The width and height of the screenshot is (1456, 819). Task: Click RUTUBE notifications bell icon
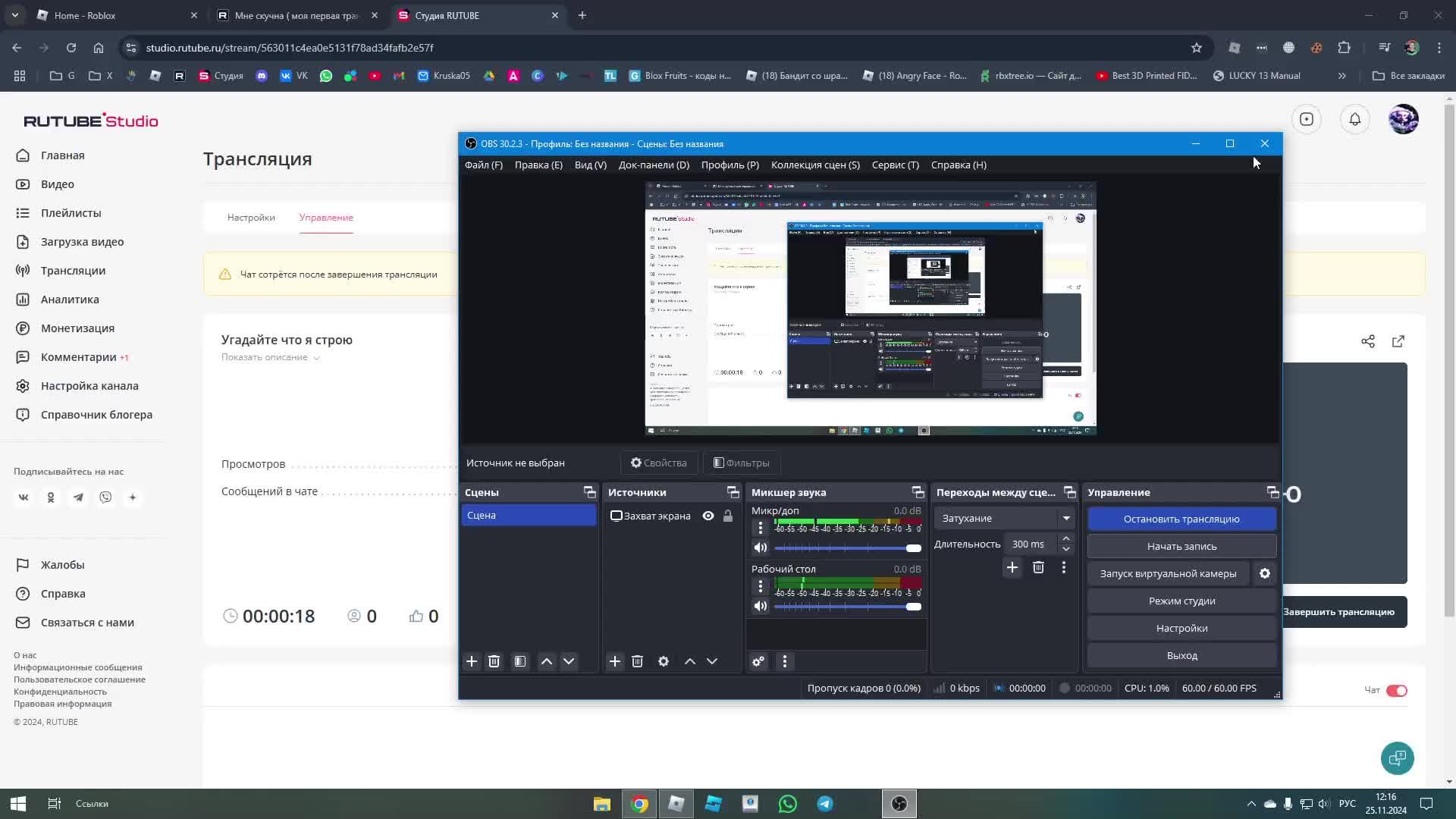click(1355, 119)
